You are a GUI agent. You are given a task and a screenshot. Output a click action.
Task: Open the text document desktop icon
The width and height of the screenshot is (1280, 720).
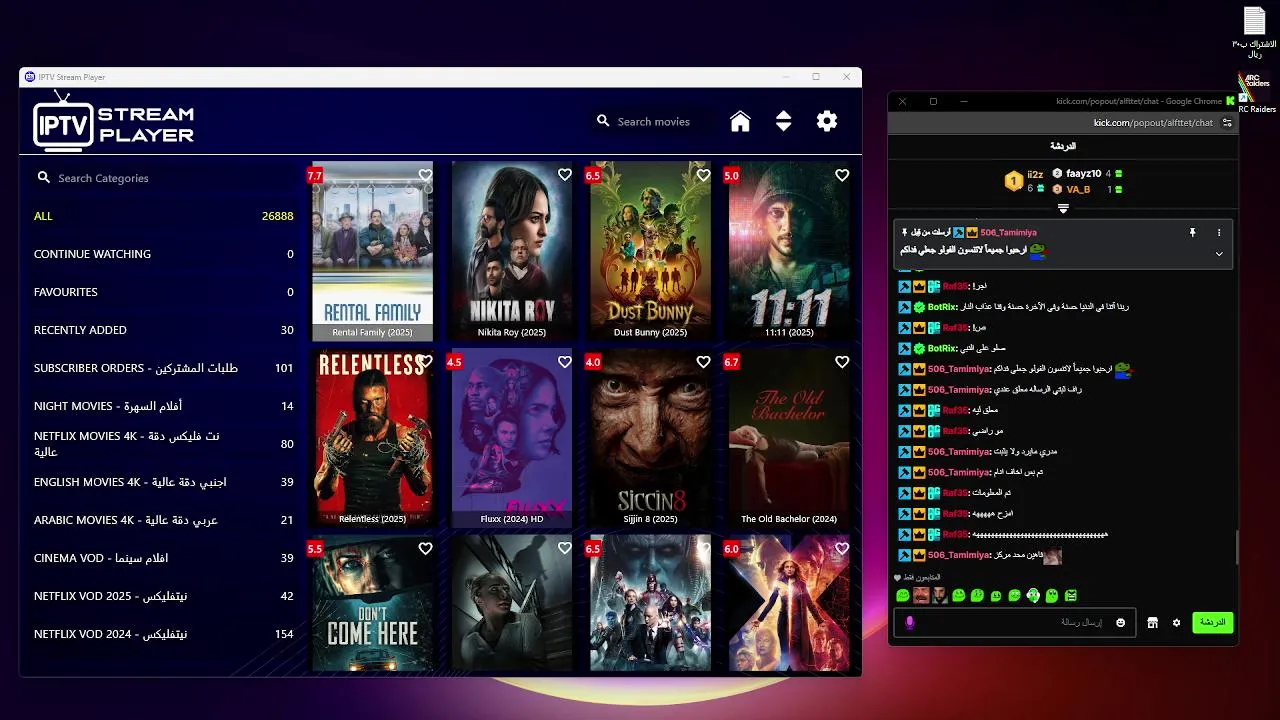point(1254,32)
